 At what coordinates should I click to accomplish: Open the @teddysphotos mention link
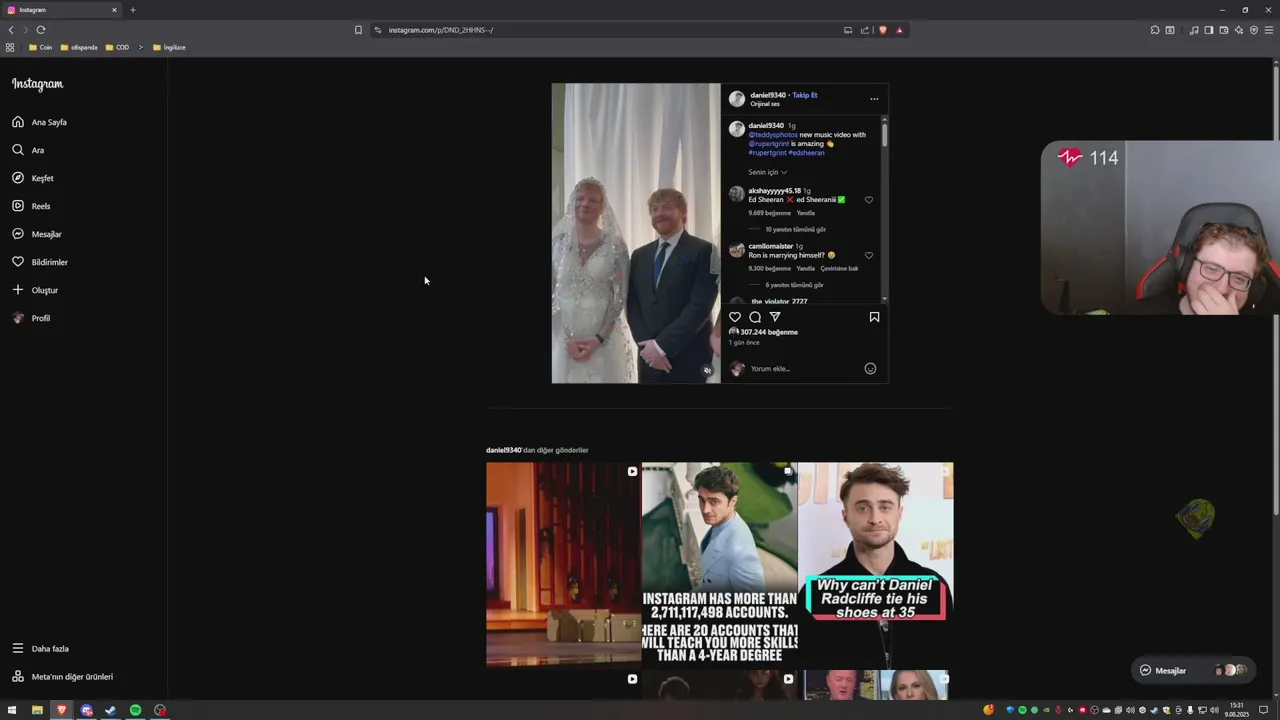coord(773,135)
